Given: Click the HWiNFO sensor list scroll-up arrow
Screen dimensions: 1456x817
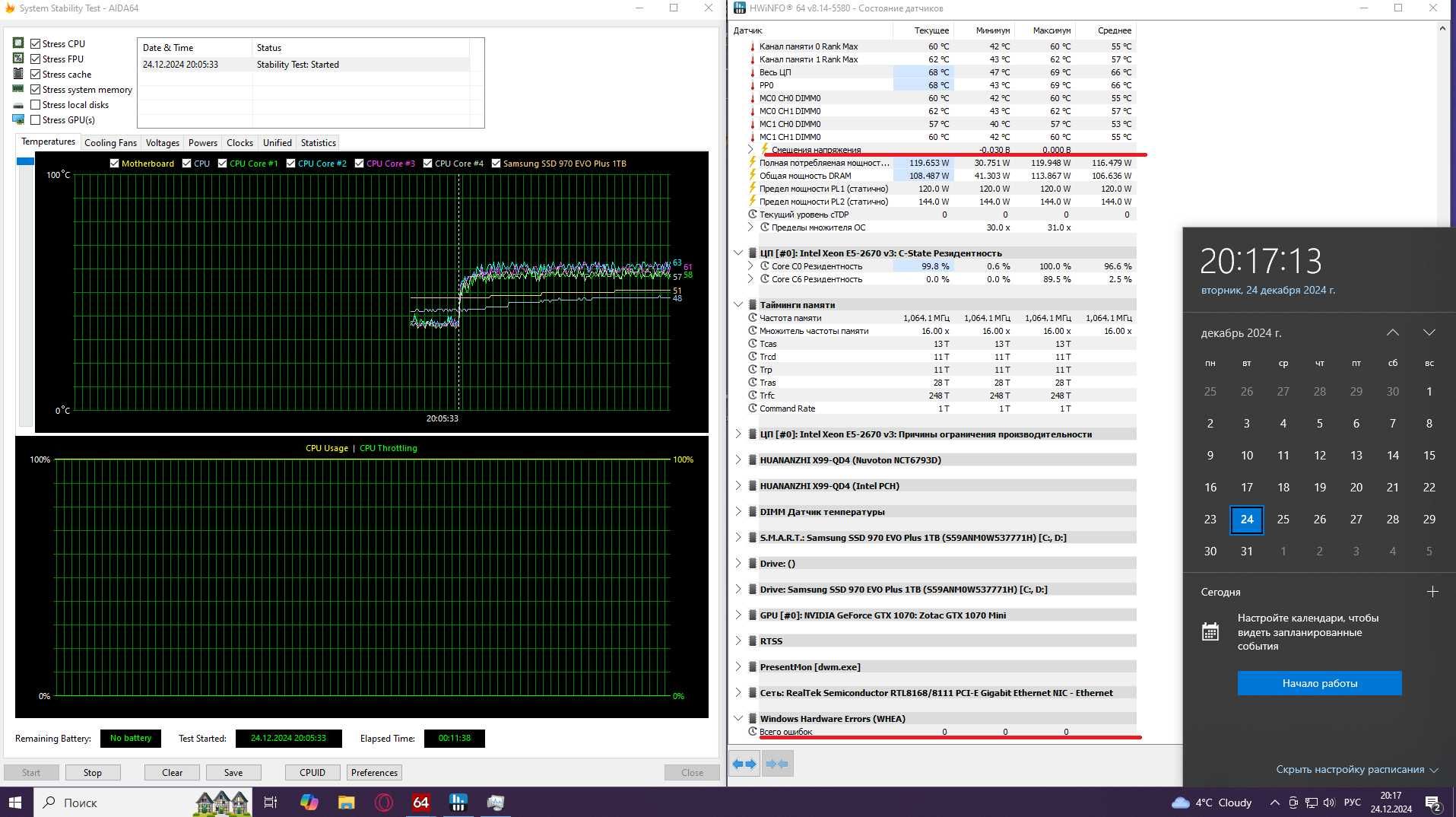Looking at the screenshot, I should [1442, 29].
